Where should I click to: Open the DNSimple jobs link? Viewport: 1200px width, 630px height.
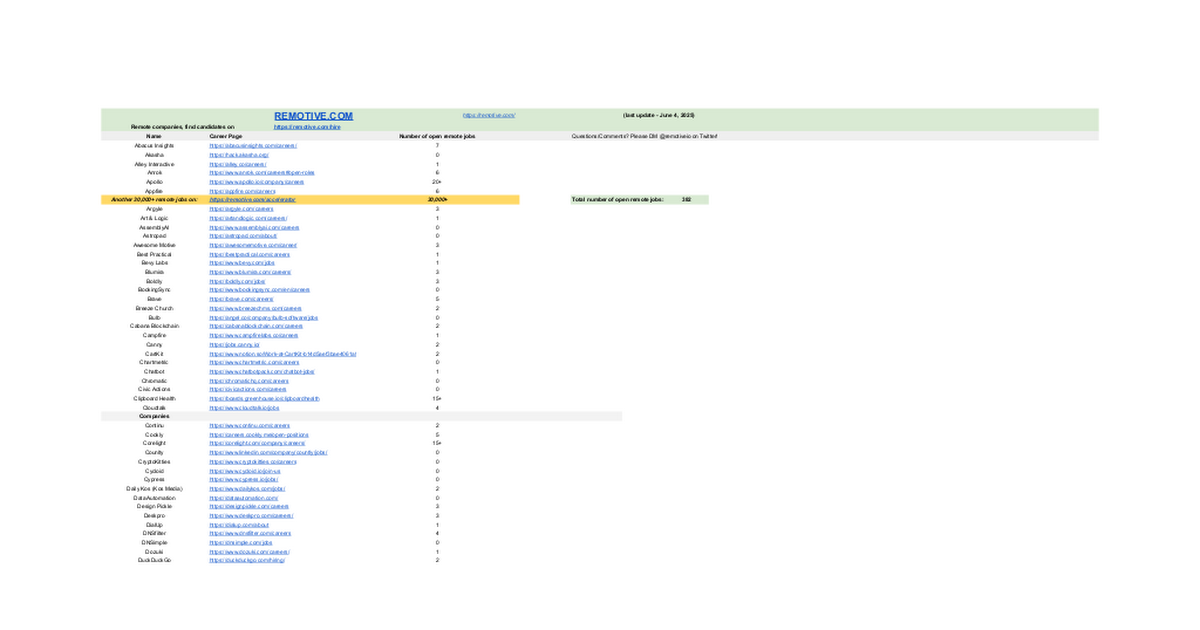[x=241, y=542]
